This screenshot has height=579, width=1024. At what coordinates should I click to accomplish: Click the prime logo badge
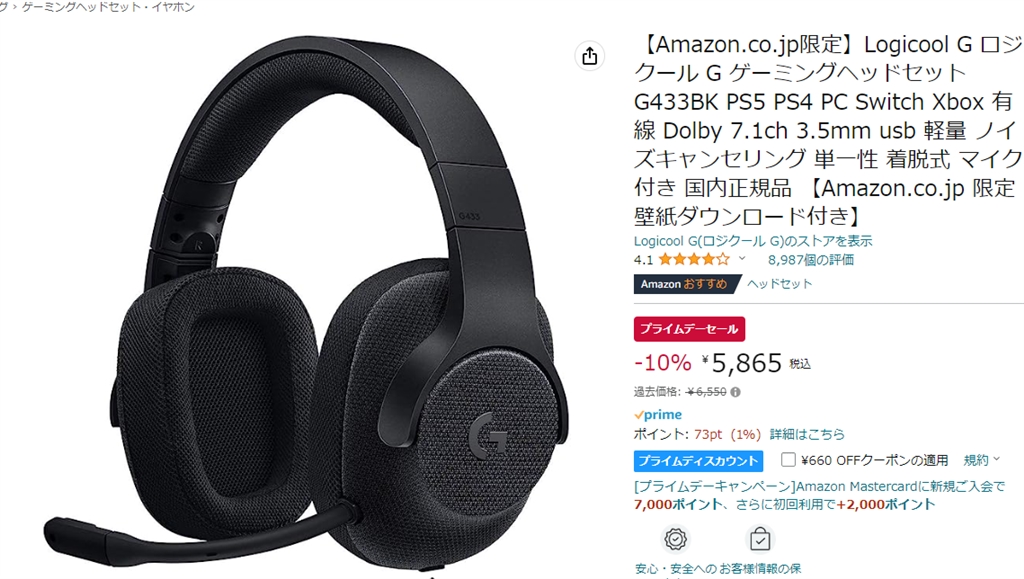click(x=658, y=415)
